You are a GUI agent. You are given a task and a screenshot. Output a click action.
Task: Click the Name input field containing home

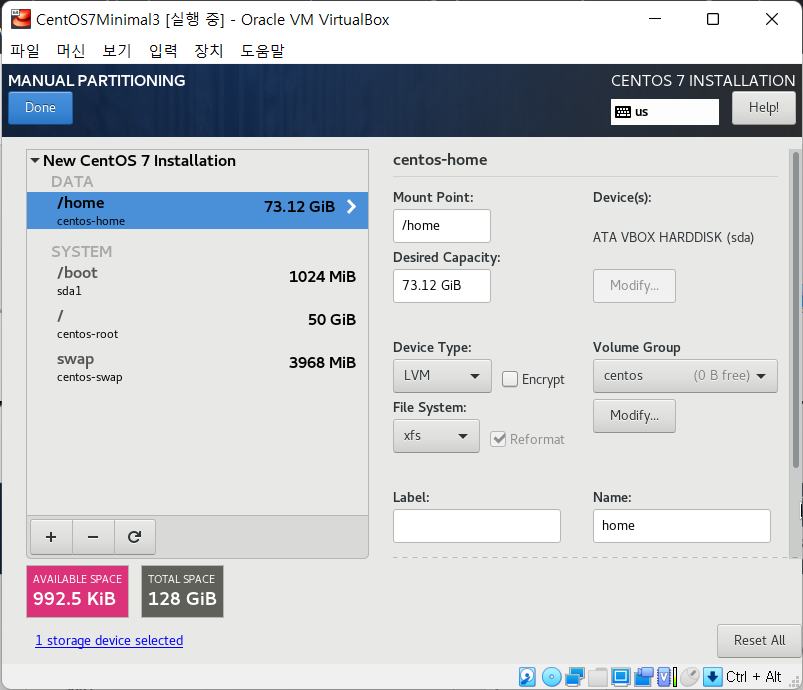[x=682, y=526]
